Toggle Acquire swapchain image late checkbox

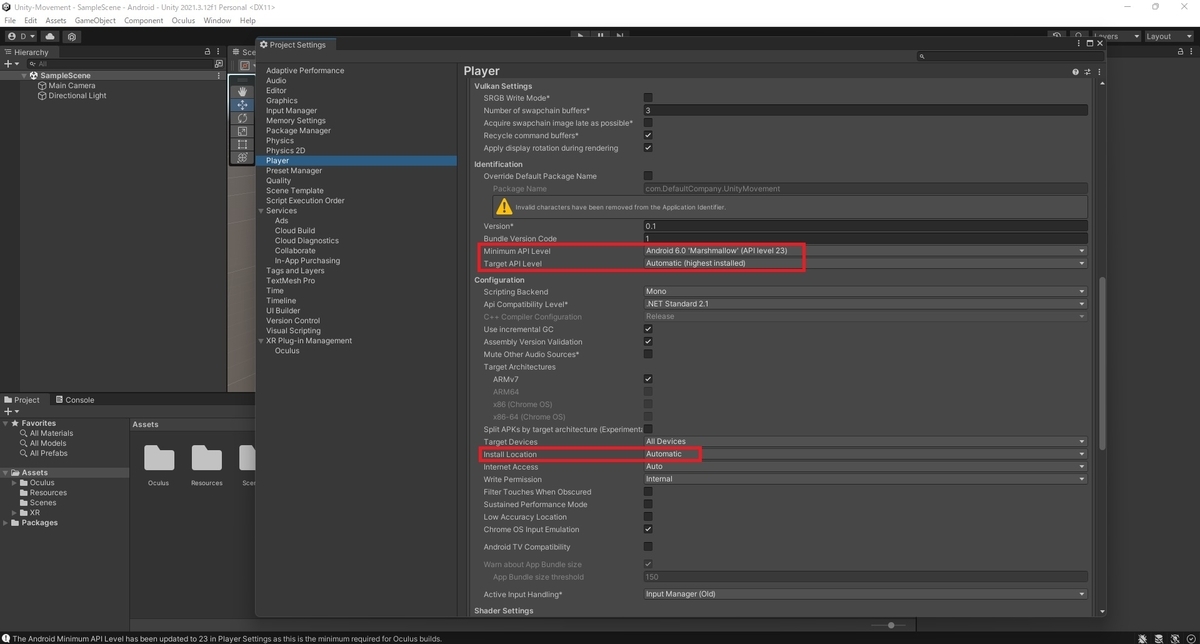pyautogui.click(x=648, y=123)
